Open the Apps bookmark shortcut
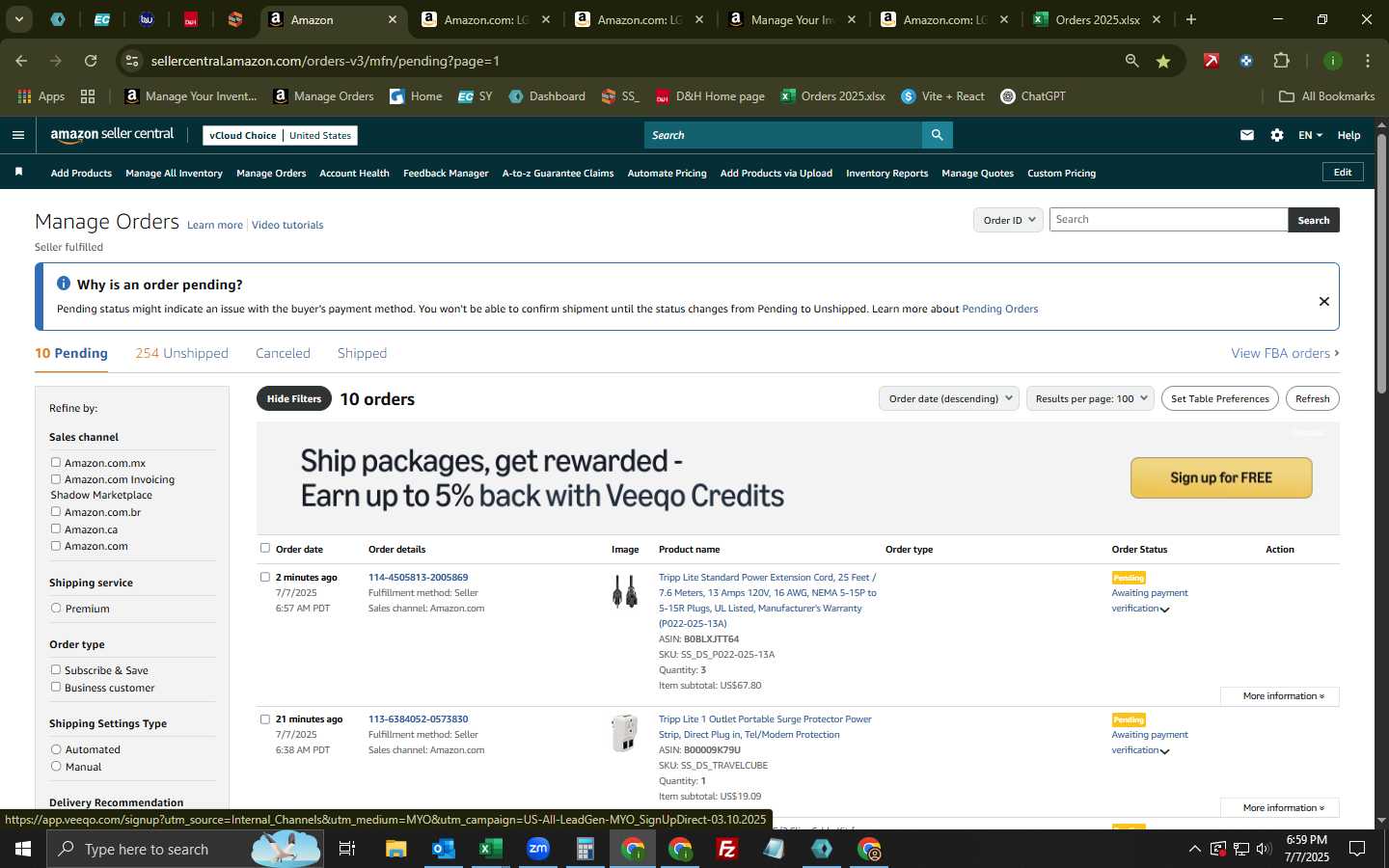 (x=41, y=96)
